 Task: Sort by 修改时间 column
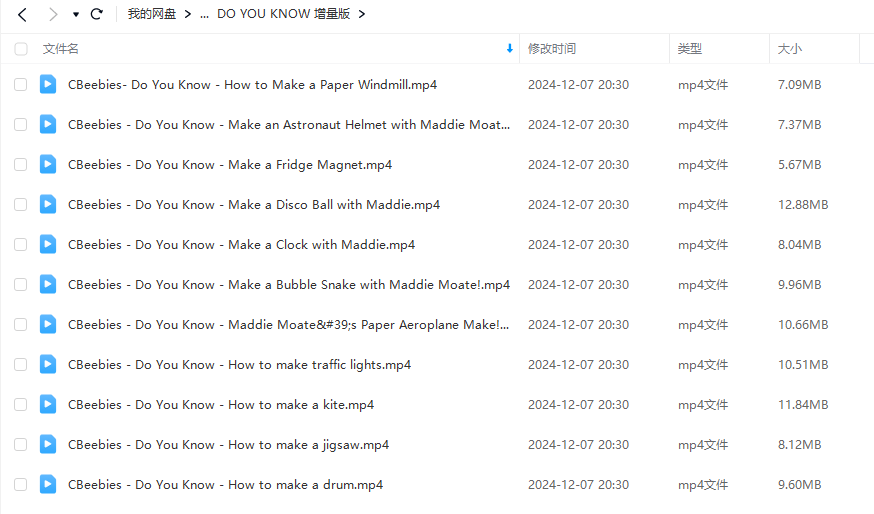pos(552,49)
